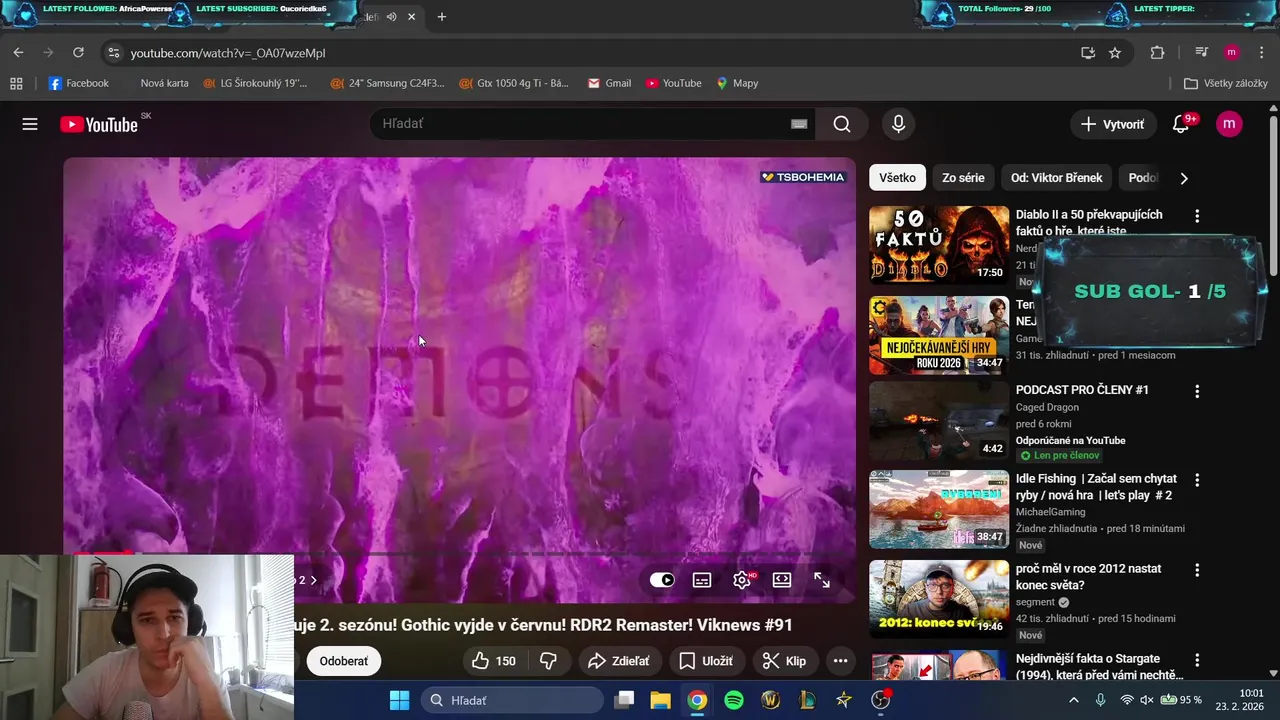This screenshot has width=1280, height=720.
Task: Reload the page in Chrome
Action: point(78,53)
